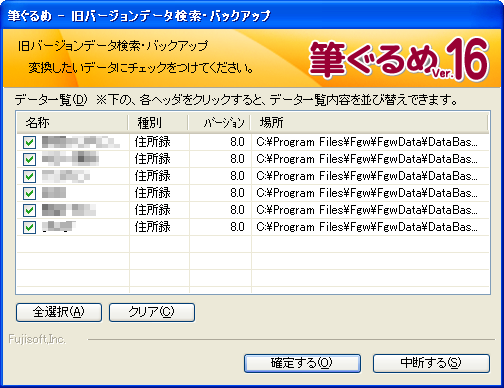Confirm with the 確定する(O) button

[302, 363]
